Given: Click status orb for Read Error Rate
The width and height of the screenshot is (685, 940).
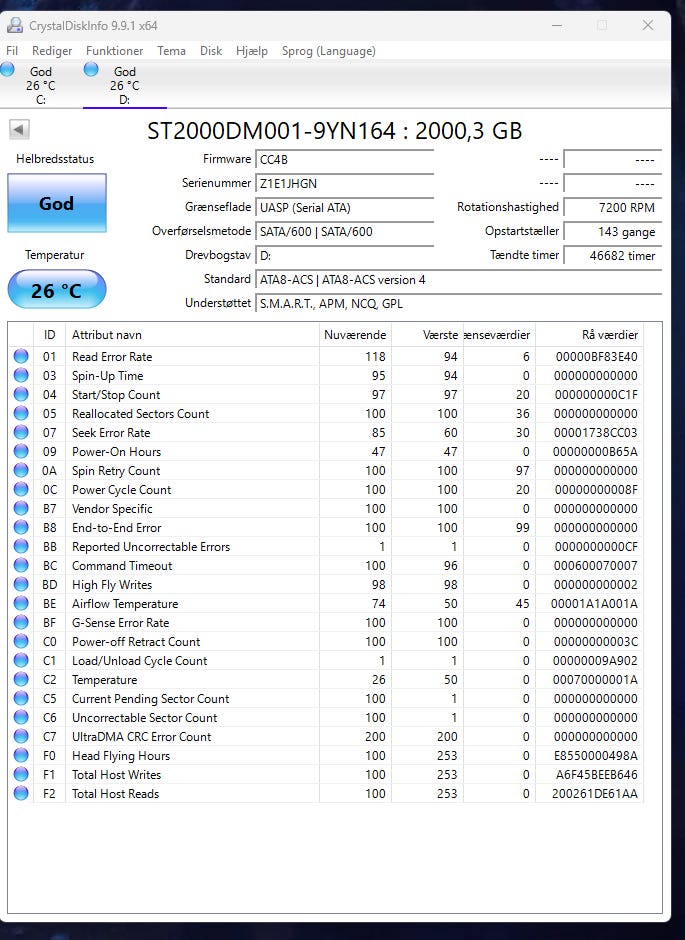Looking at the screenshot, I should [21, 356].
